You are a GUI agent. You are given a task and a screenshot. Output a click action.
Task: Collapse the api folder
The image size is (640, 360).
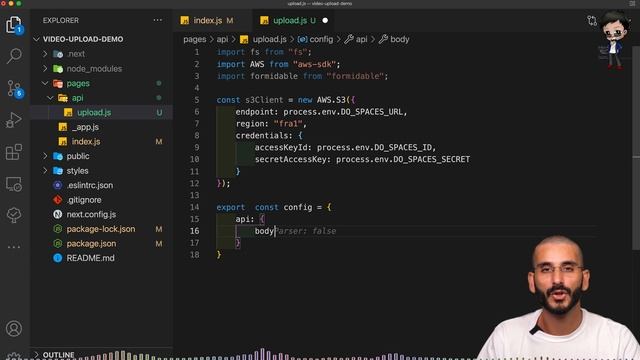coord(51,98)
